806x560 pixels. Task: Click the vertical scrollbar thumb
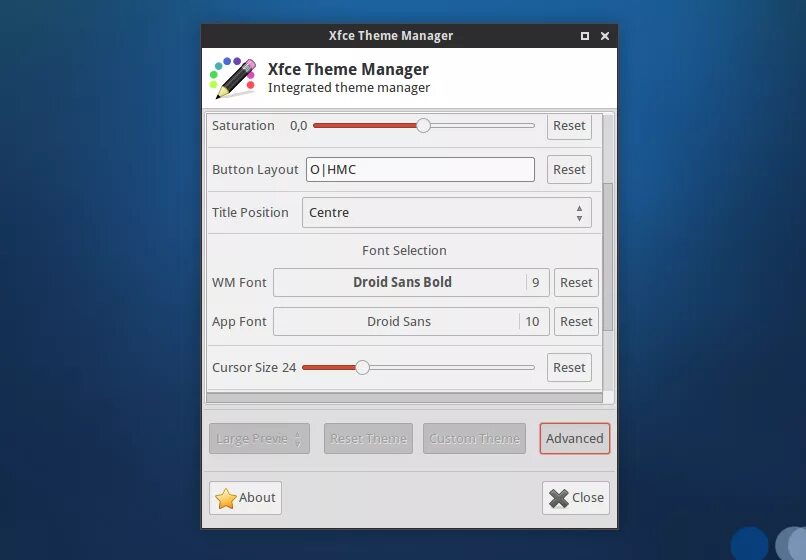coord(608,257)
